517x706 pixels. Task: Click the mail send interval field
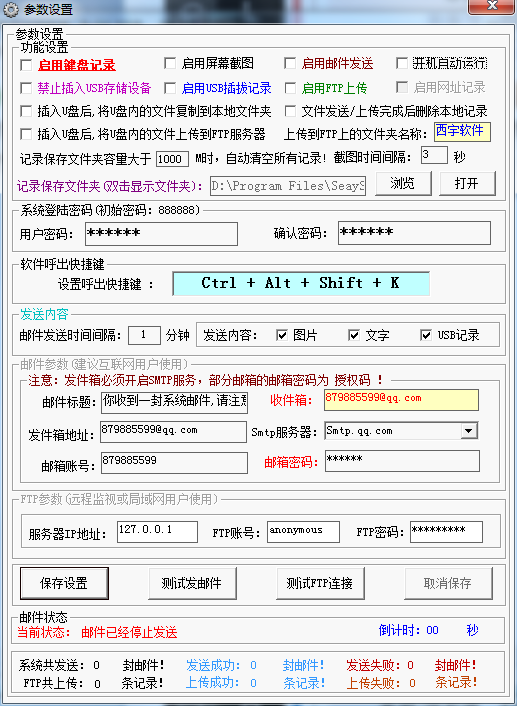click(x=144, y=335)
